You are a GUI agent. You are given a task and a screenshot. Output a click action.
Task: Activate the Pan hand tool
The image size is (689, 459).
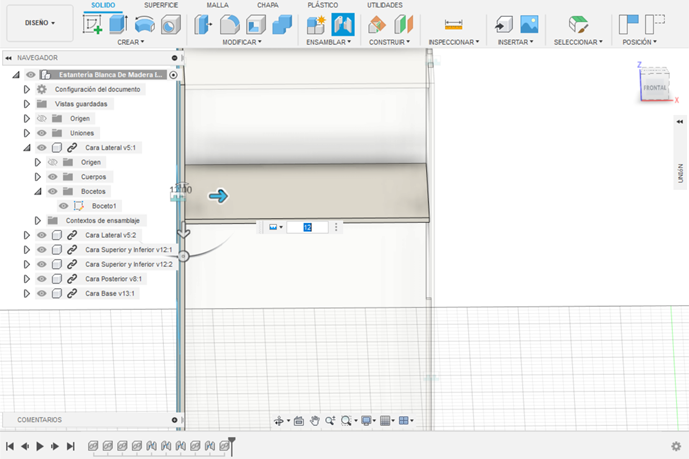tap(314, 421)
